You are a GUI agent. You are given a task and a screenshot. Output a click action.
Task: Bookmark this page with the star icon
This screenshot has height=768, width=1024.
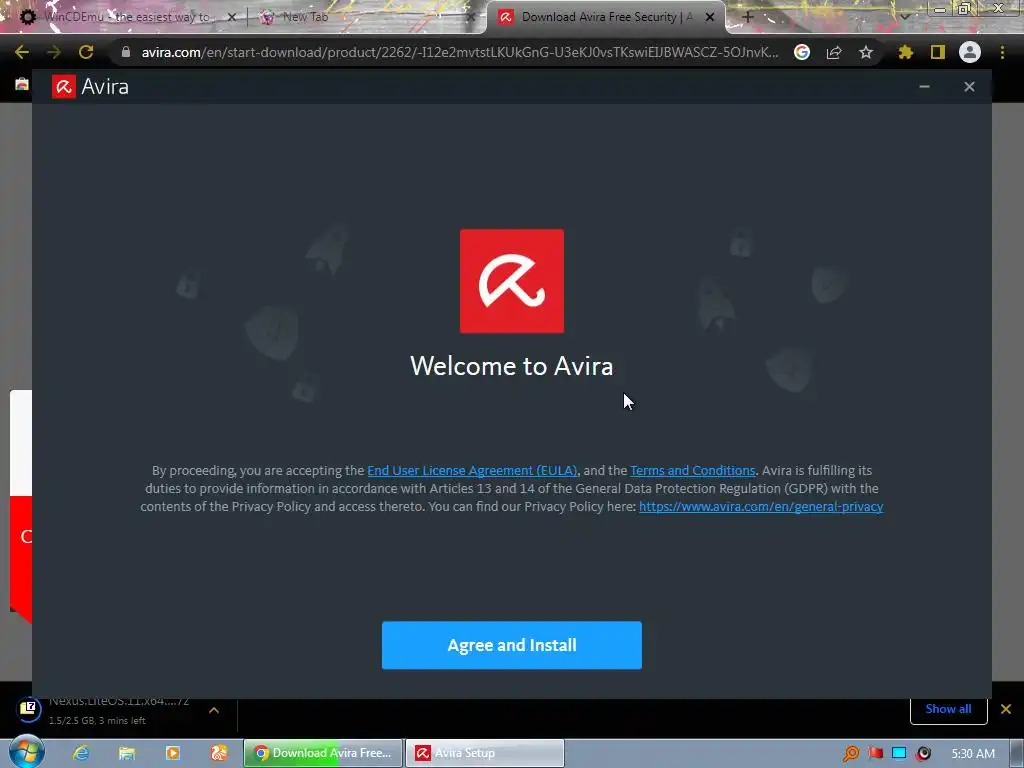coord(866,52)
